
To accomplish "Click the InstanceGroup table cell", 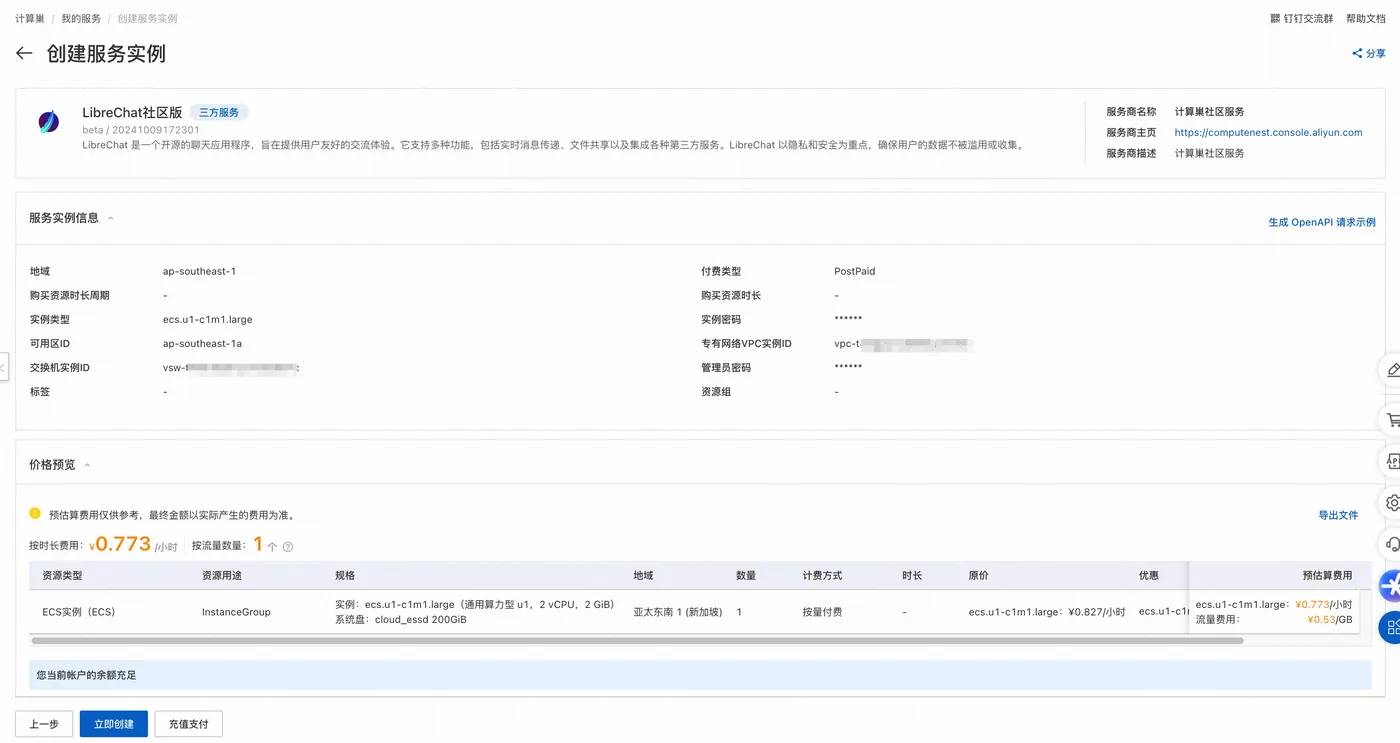I will (x=236, y=611).
